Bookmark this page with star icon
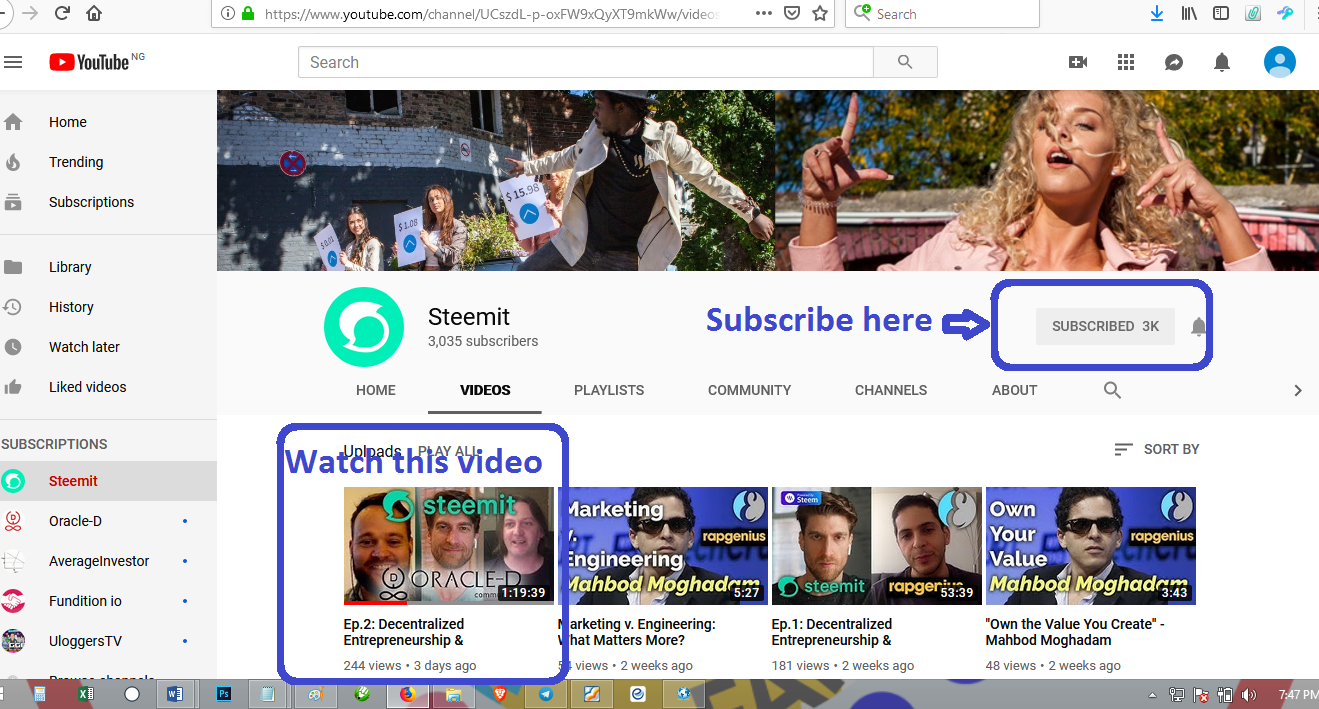The width and height of the screenshot is (1319, 709). click(821, 14)
